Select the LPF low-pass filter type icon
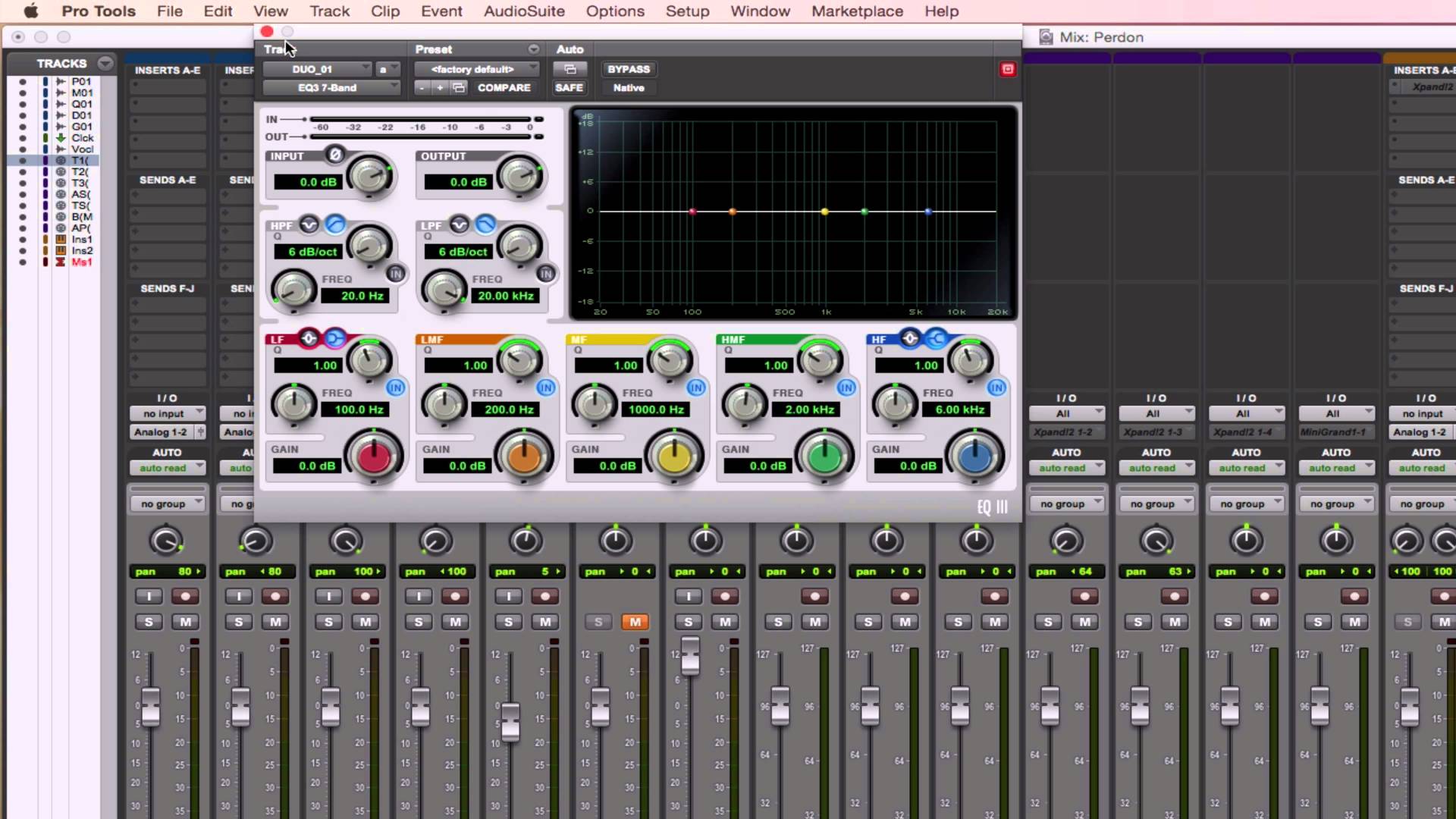Viewport: 1456px width, 819px height. click(485, 224)
